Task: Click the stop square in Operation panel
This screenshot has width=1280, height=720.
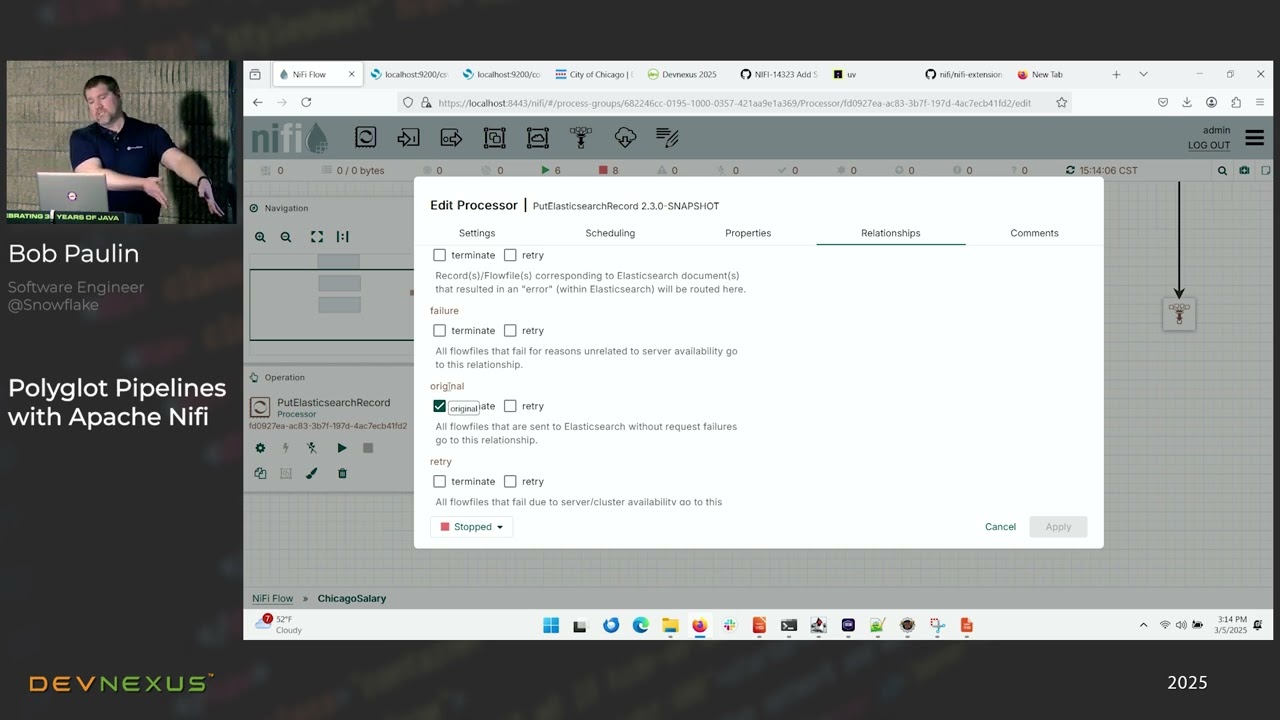Action: [368, 448]
